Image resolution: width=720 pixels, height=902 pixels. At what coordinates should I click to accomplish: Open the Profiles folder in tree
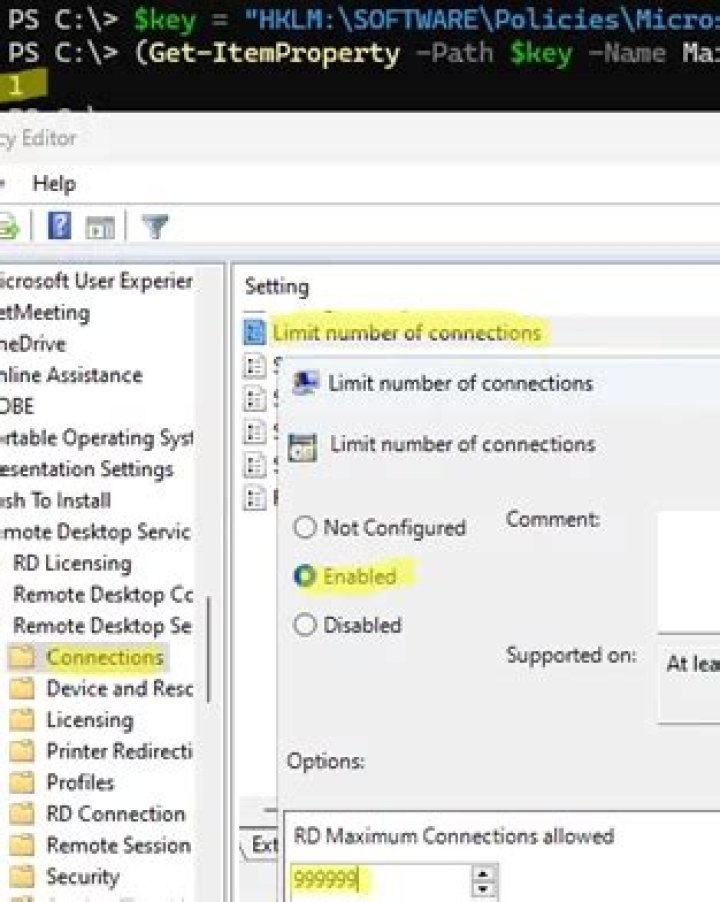pos(80,782)
